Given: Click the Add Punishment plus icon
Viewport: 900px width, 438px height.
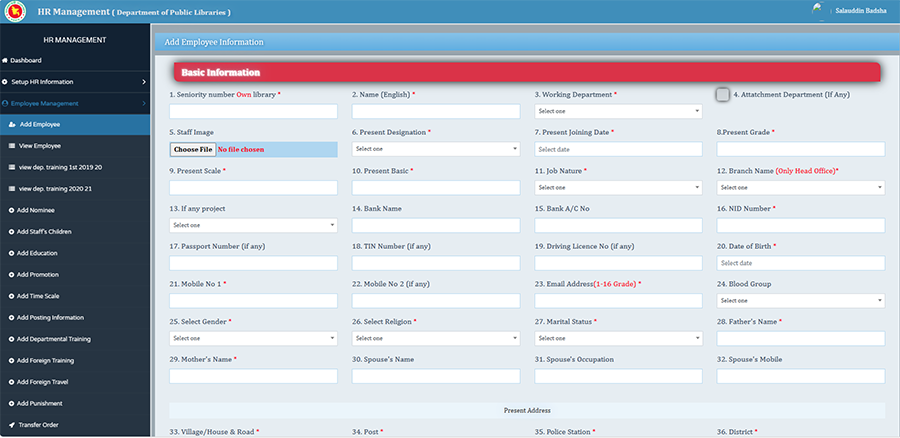Looking at the screenshot, I should tap(11, 404).
